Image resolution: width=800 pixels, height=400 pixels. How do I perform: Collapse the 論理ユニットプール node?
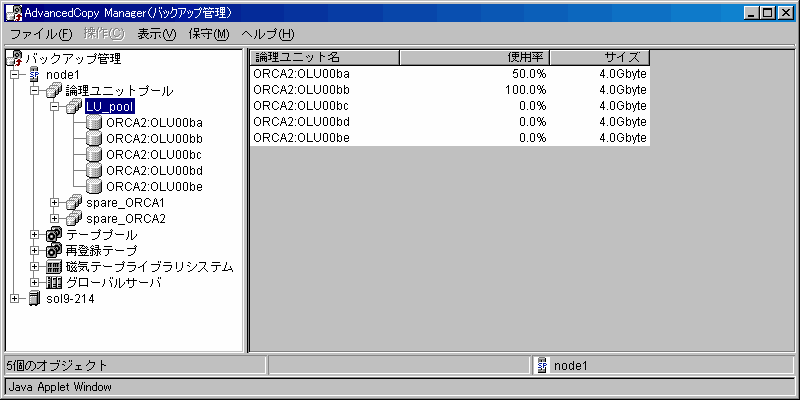click(x=34, y=91)
